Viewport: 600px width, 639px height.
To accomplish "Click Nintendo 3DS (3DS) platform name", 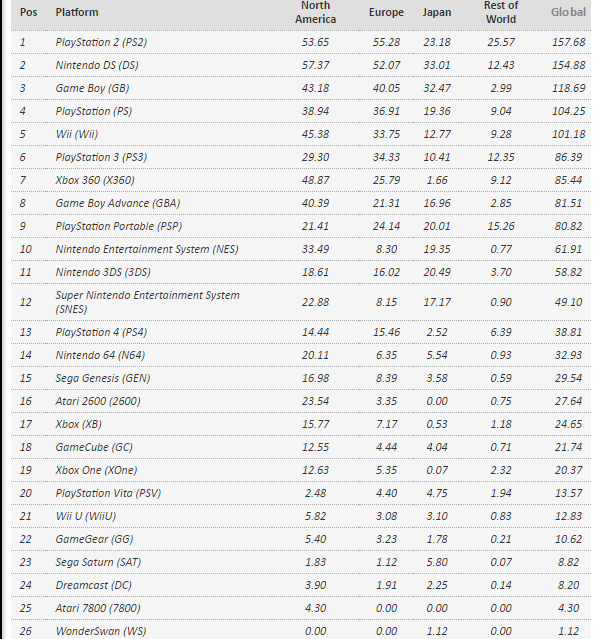I will pyautogui.click(x=103, y=272).
